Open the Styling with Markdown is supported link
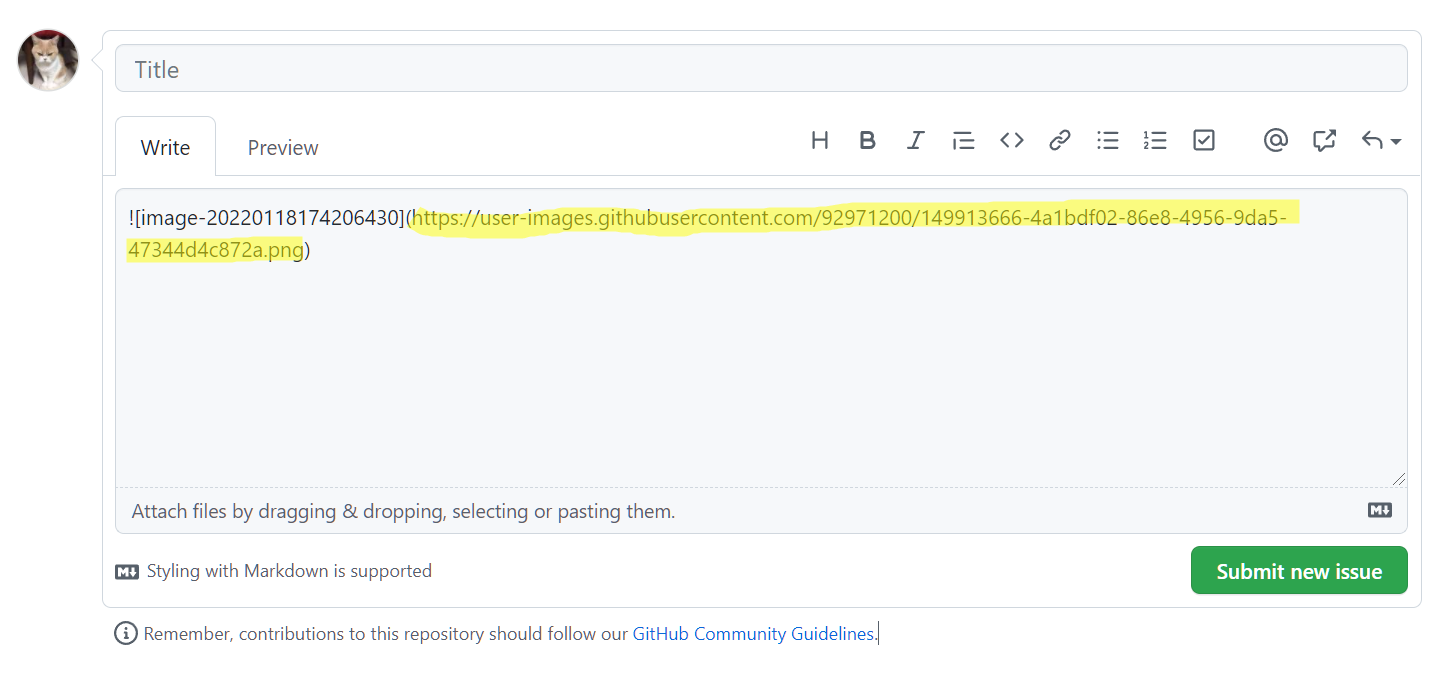 [288, 571]
